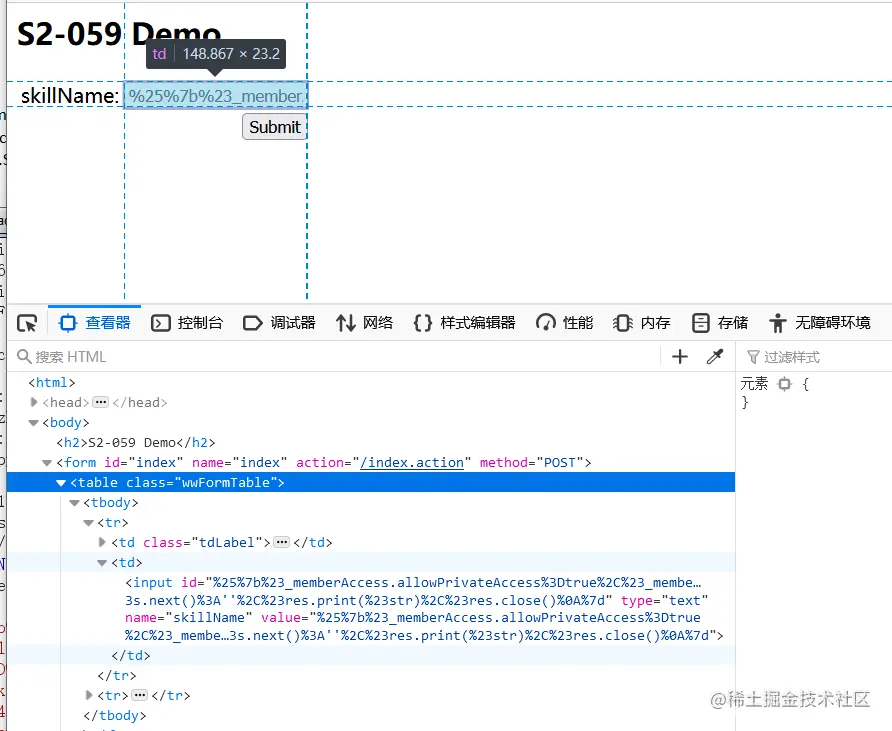This screenshot has width=892, height=731.
Task: Collapse the first tr node
Action: (88, 523)
